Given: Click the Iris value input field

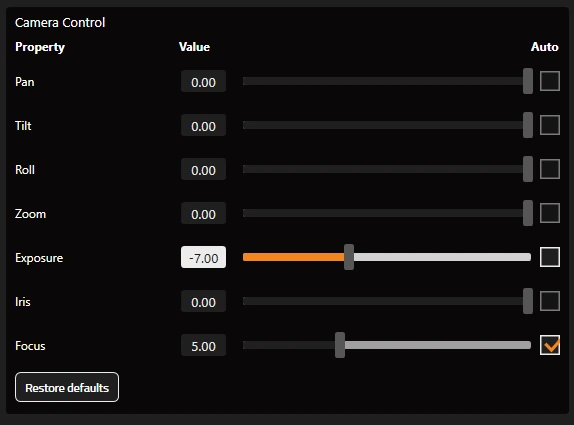Looking at the screenshot, I should point(204,301).
